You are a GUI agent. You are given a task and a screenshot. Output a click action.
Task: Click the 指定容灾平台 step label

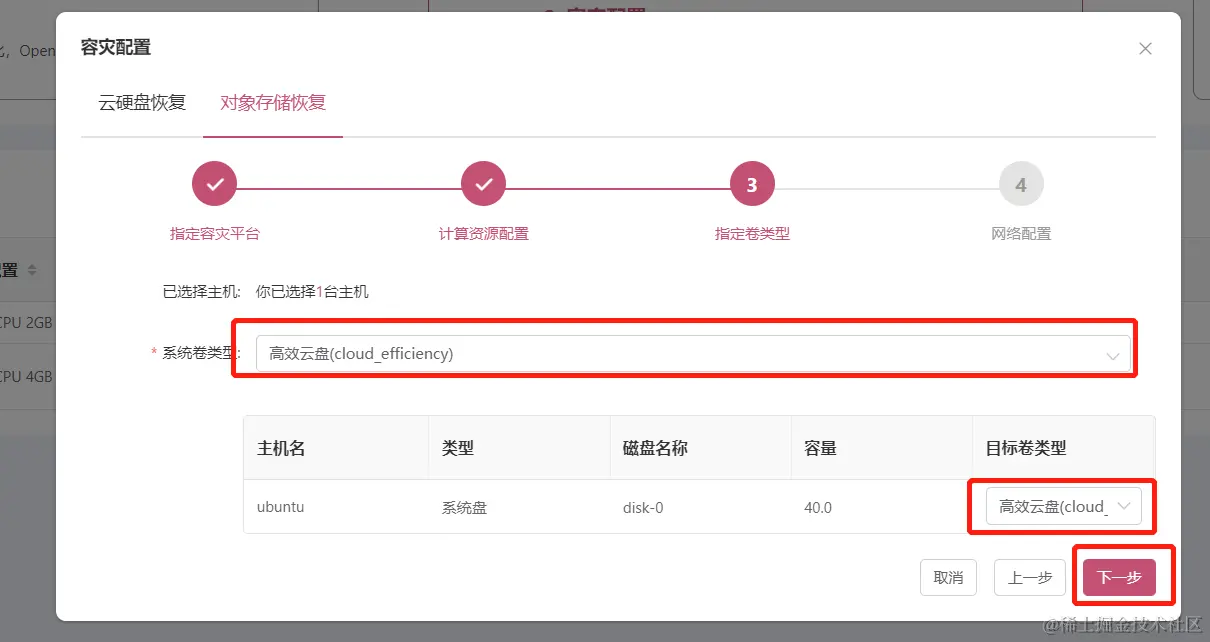[x=214, y=233]
